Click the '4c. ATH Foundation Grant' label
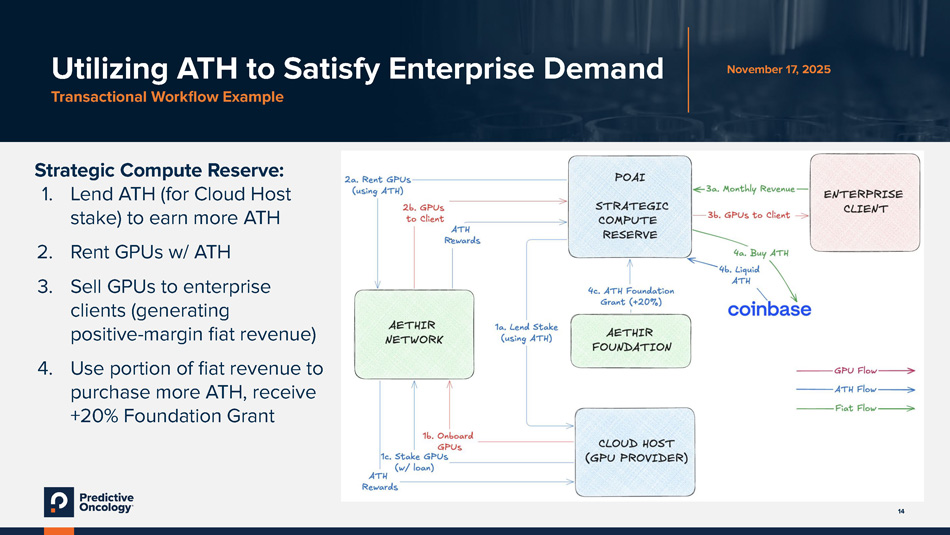Viewport: 950px width, 535px height. pos(630,296)
